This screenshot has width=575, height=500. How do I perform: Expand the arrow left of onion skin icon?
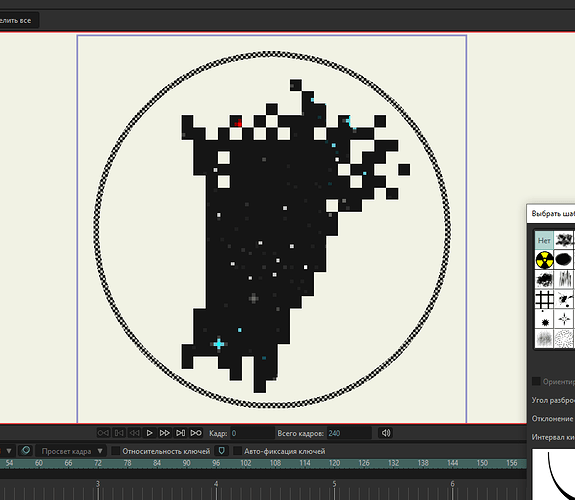(x=9, y=450)
